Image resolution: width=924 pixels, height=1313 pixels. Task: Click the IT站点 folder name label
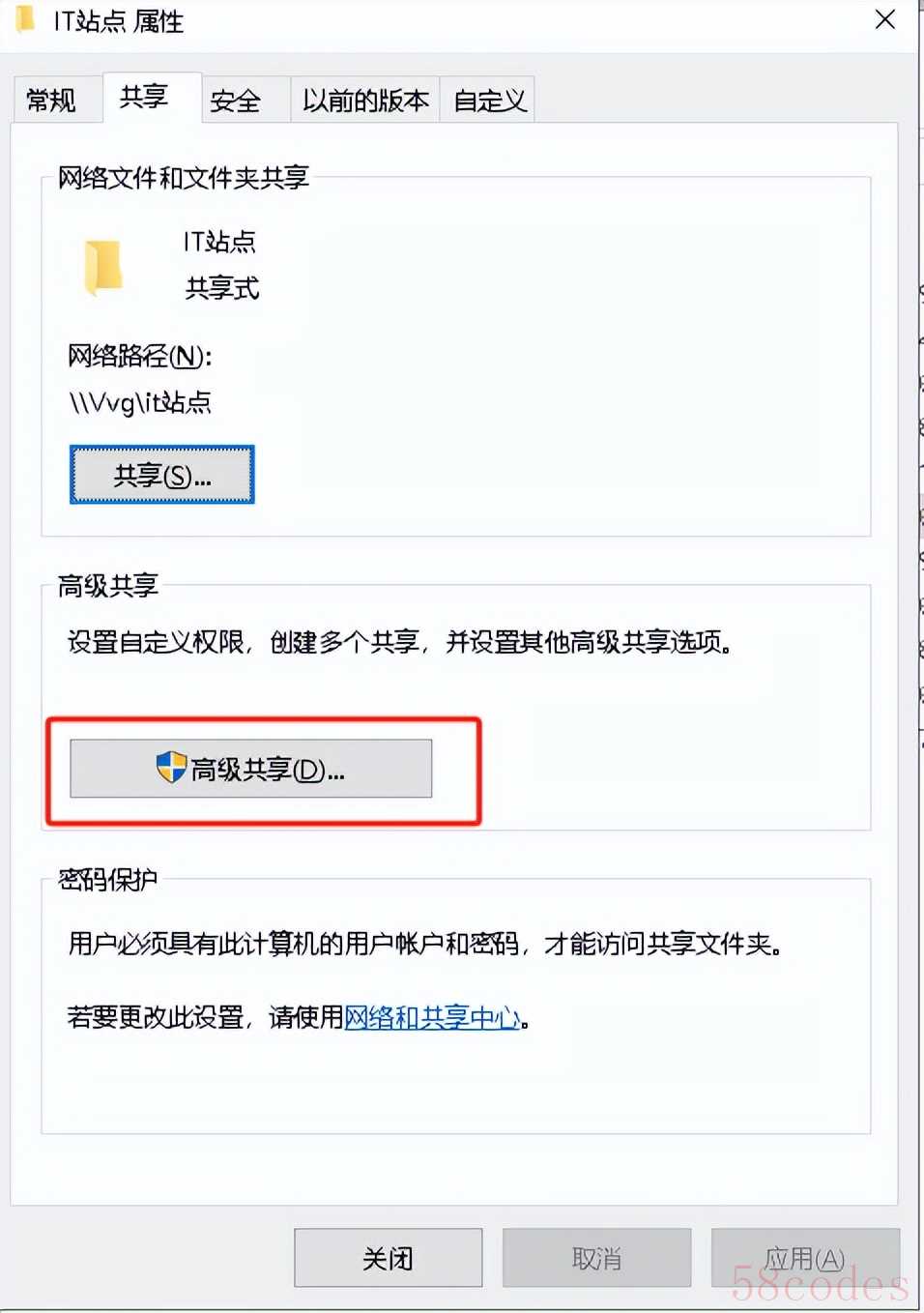[219, 242]
